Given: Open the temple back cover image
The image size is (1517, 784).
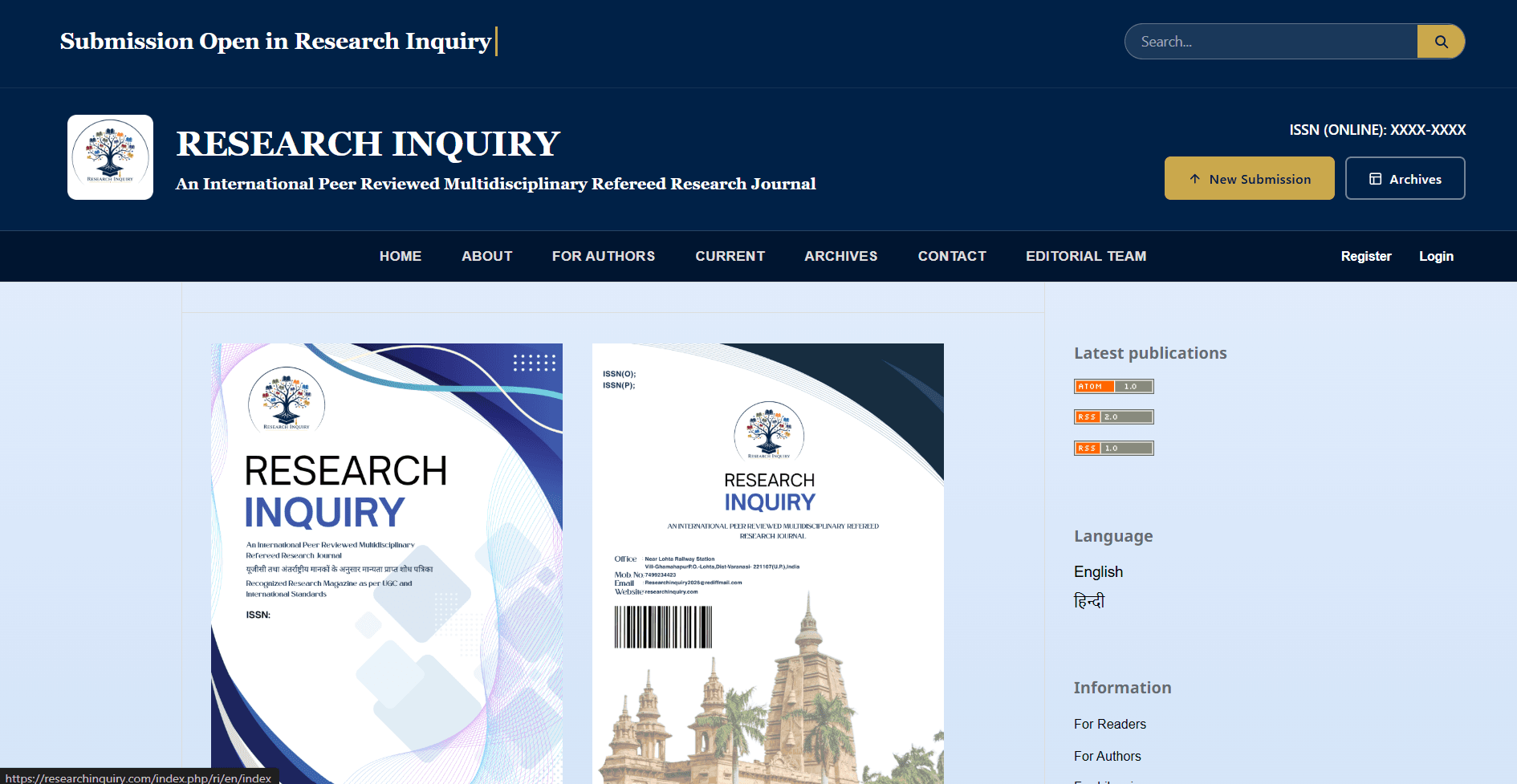Looking at the screenshot, I should [x=768, y=563].
